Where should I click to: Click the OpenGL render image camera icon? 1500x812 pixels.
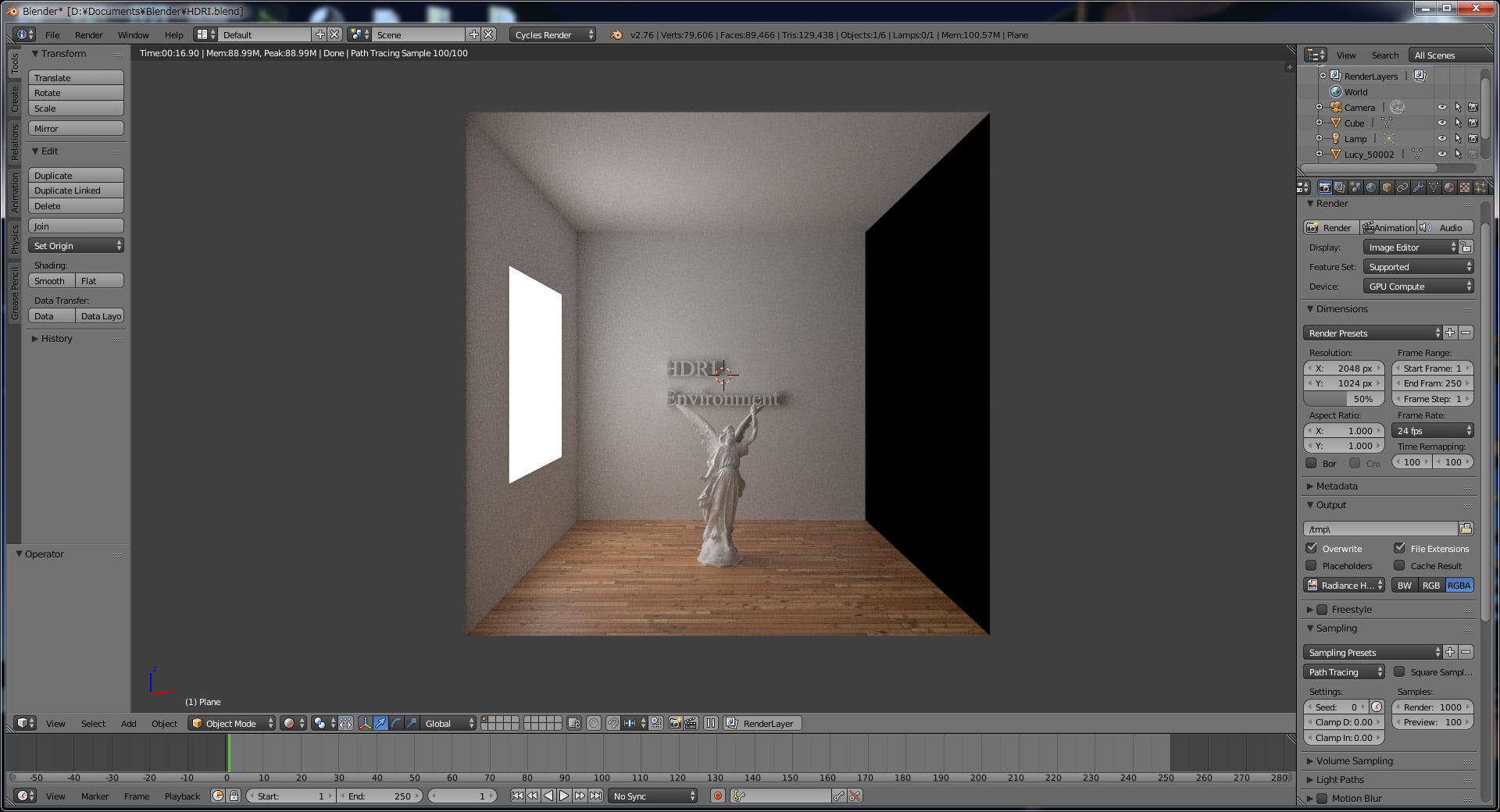pos(675,724)
